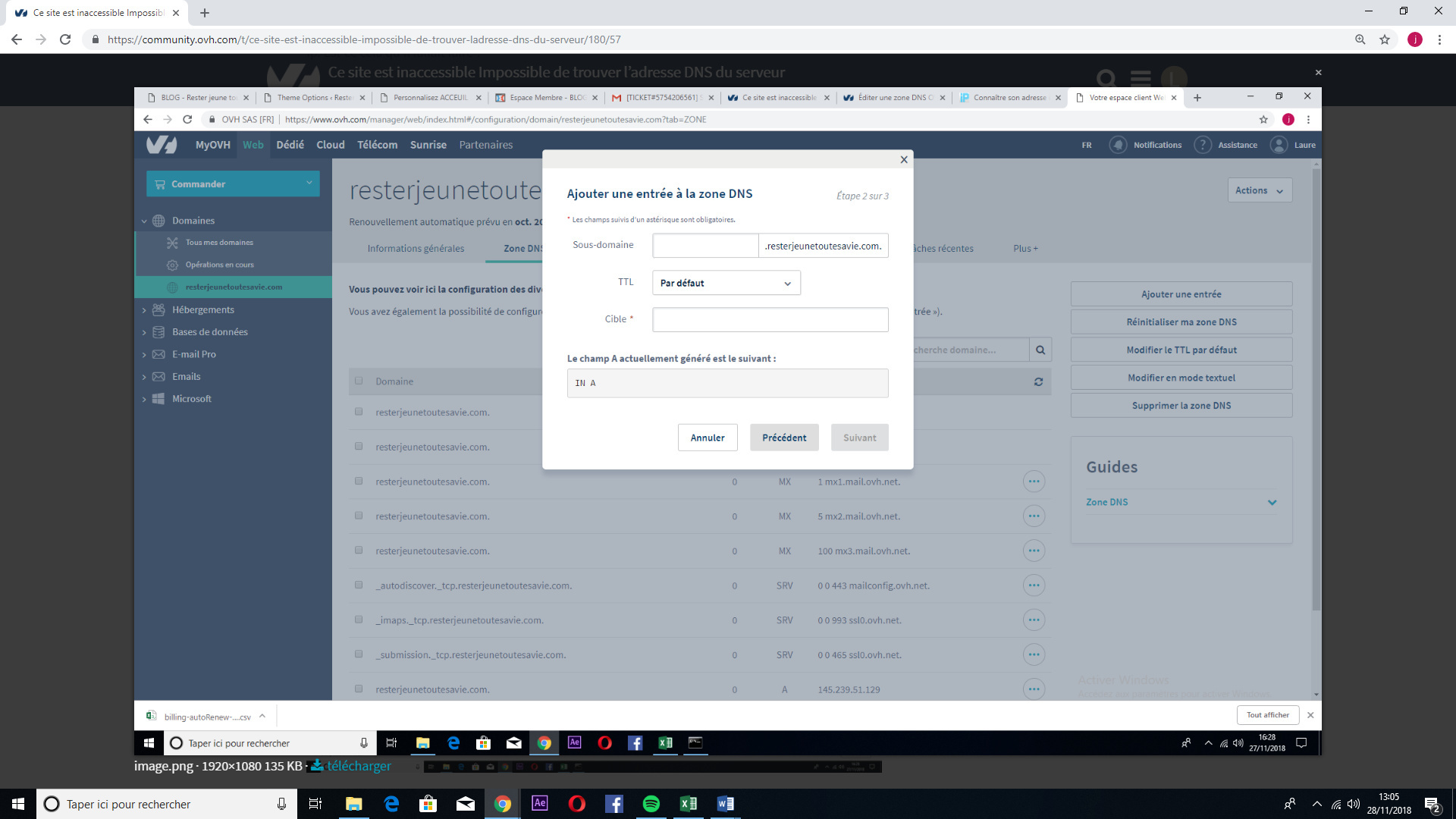Expand the Actions dropdown button
Viewport: 1456px width, 819px height.
tap(1259, 190)
